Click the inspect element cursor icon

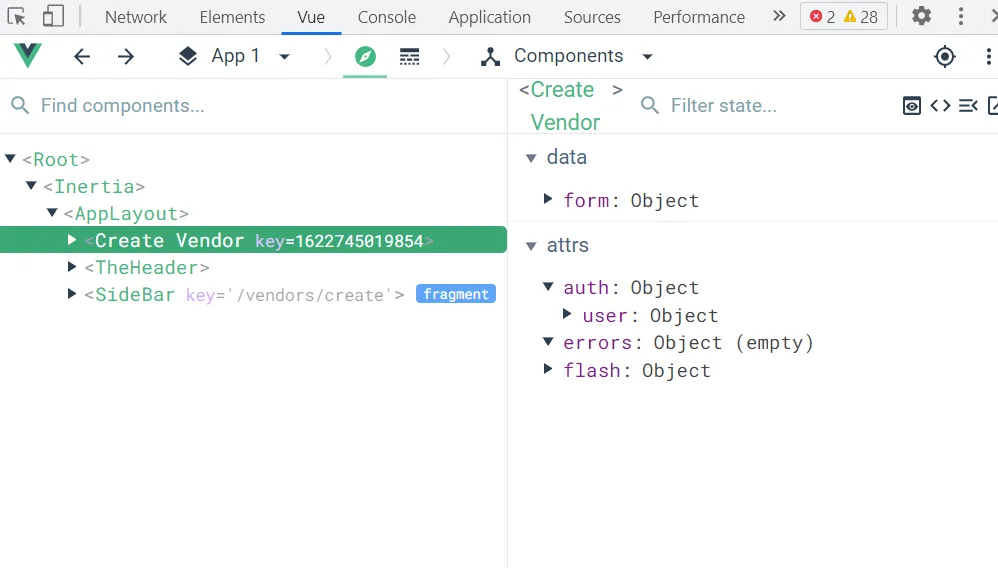click(x=16, y=16)
